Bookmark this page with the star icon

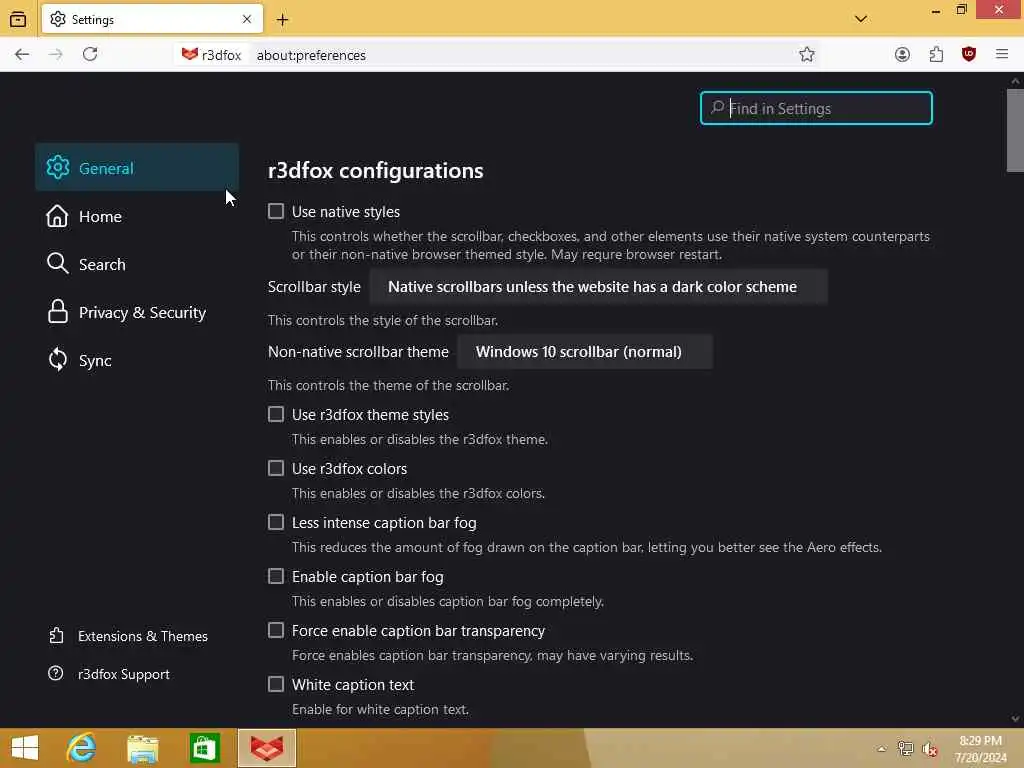point(807,55)
